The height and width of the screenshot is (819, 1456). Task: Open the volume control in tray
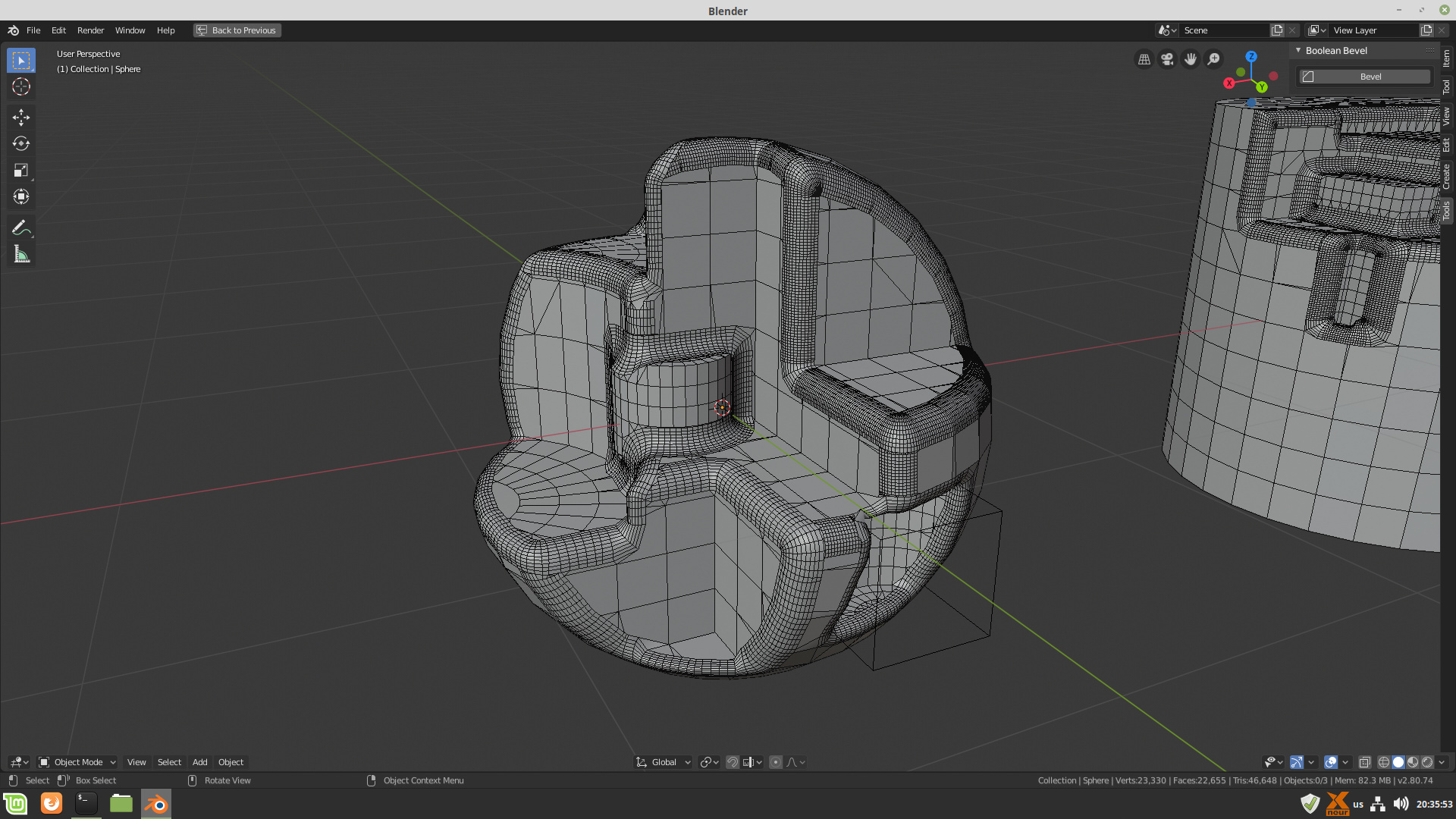click(1401, 804)
